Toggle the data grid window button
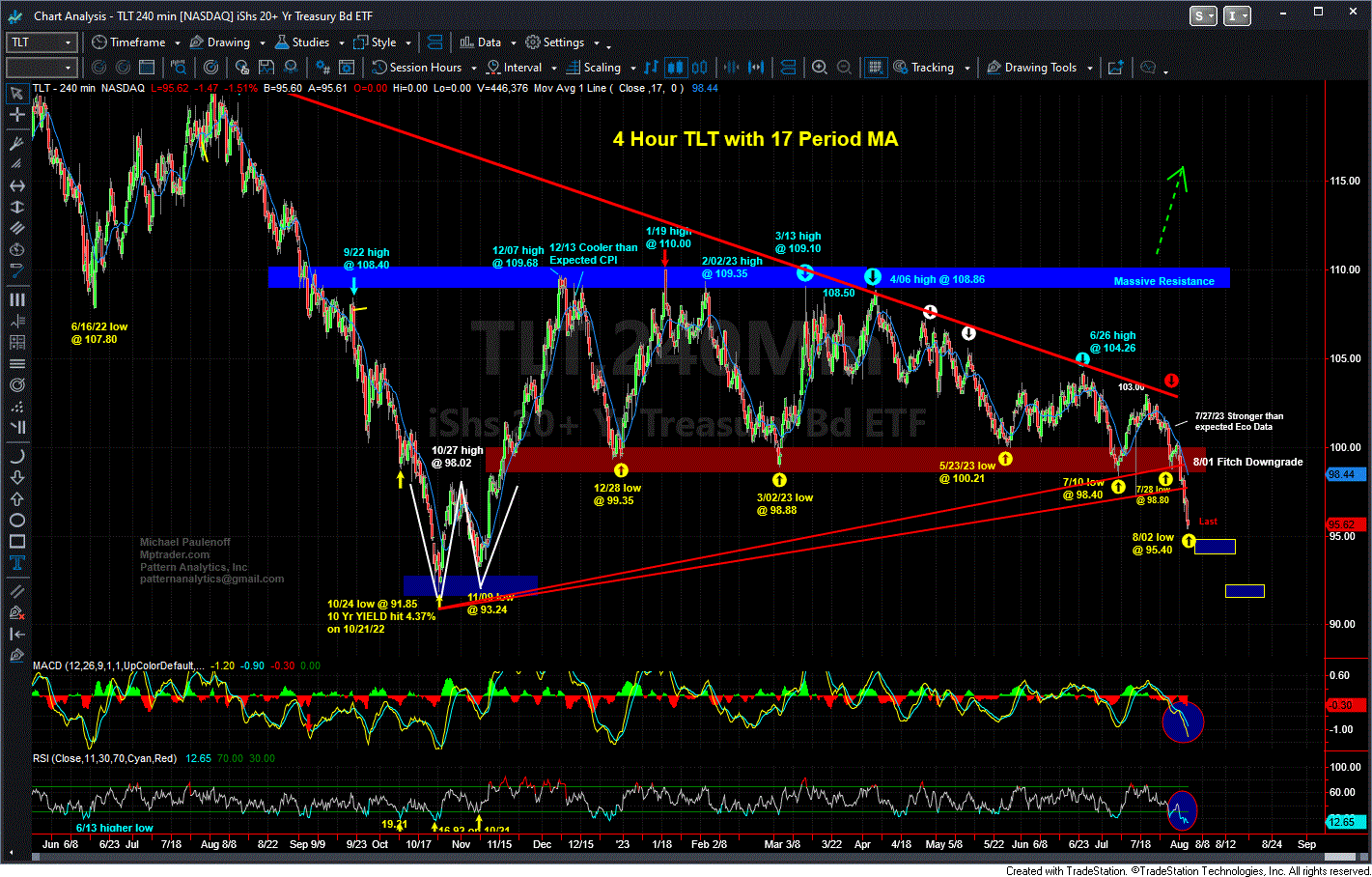1372x877 pixels. point(875,68)
